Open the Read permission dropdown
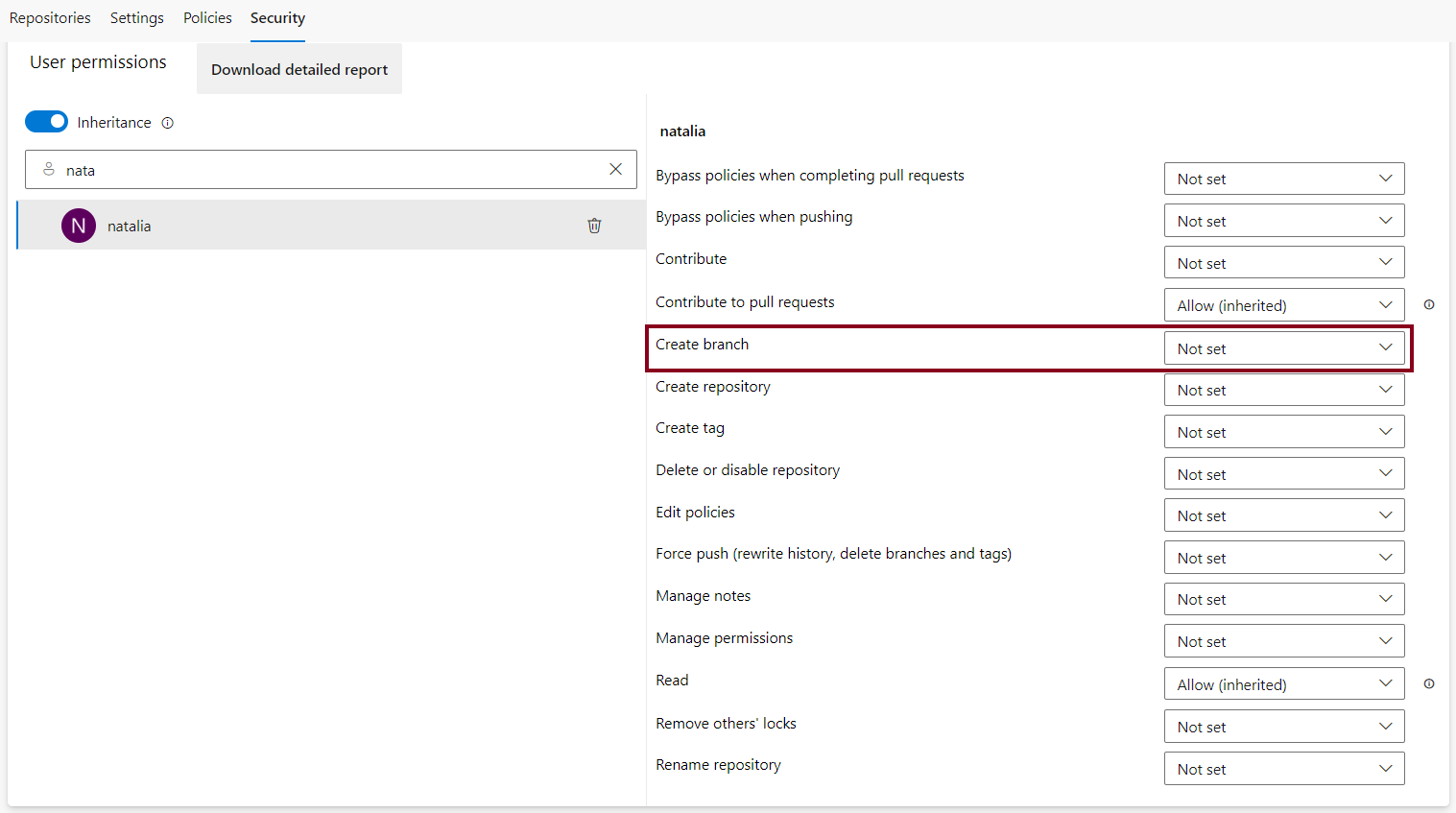The width and height of the screenshot is (1456, 813). point(1283,684)
